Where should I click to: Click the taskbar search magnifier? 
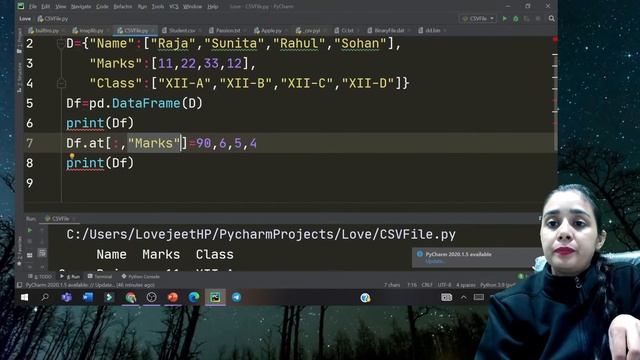(45, 297)
